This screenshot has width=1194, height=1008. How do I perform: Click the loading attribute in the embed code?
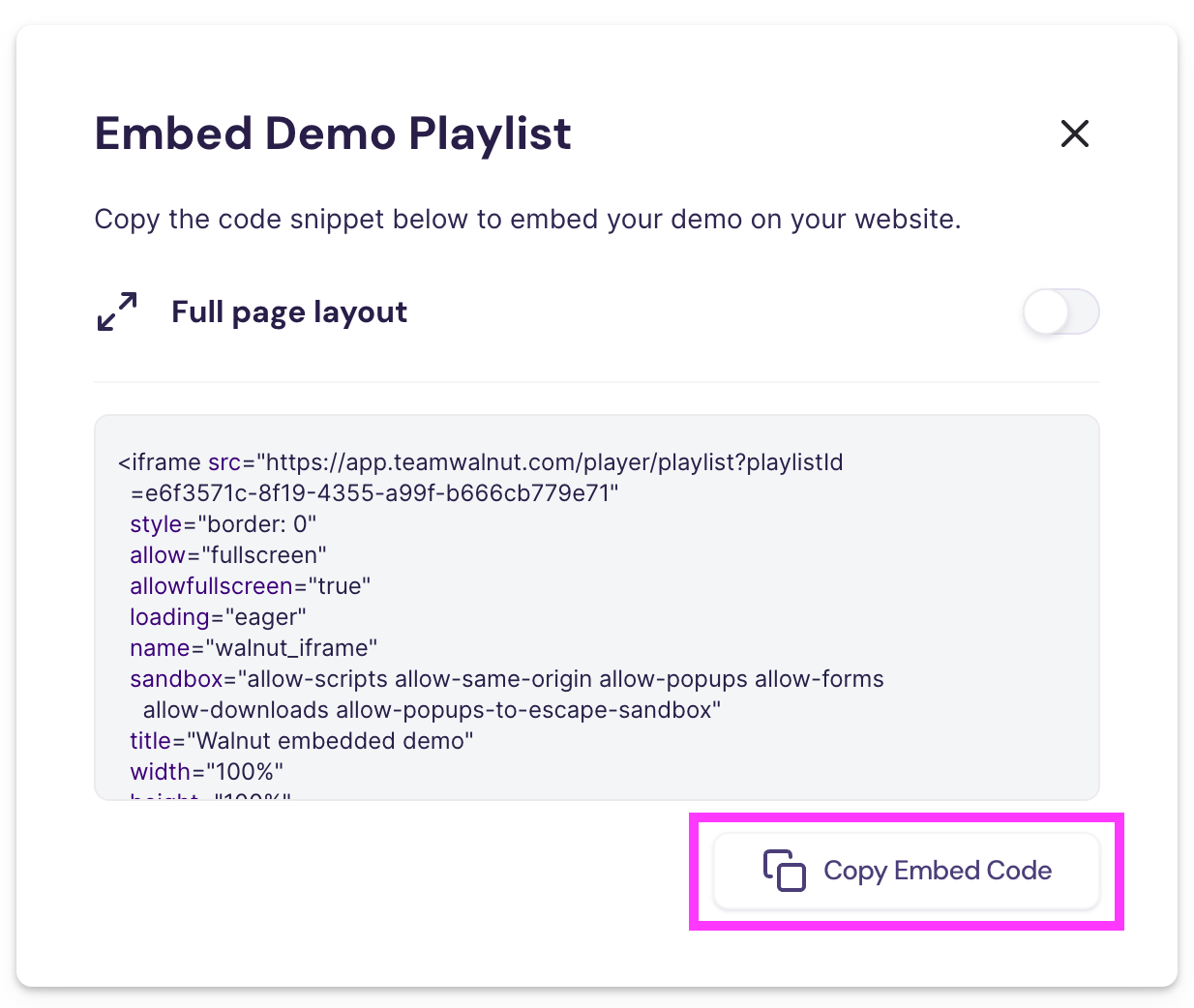click(170, 617)
